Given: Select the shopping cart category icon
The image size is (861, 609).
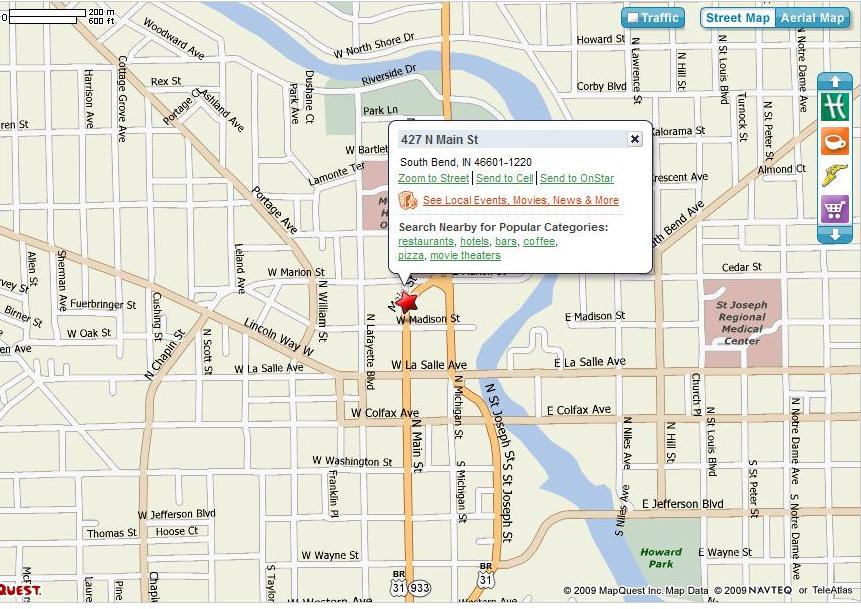Looking at the screenshot, I should 835,209.
